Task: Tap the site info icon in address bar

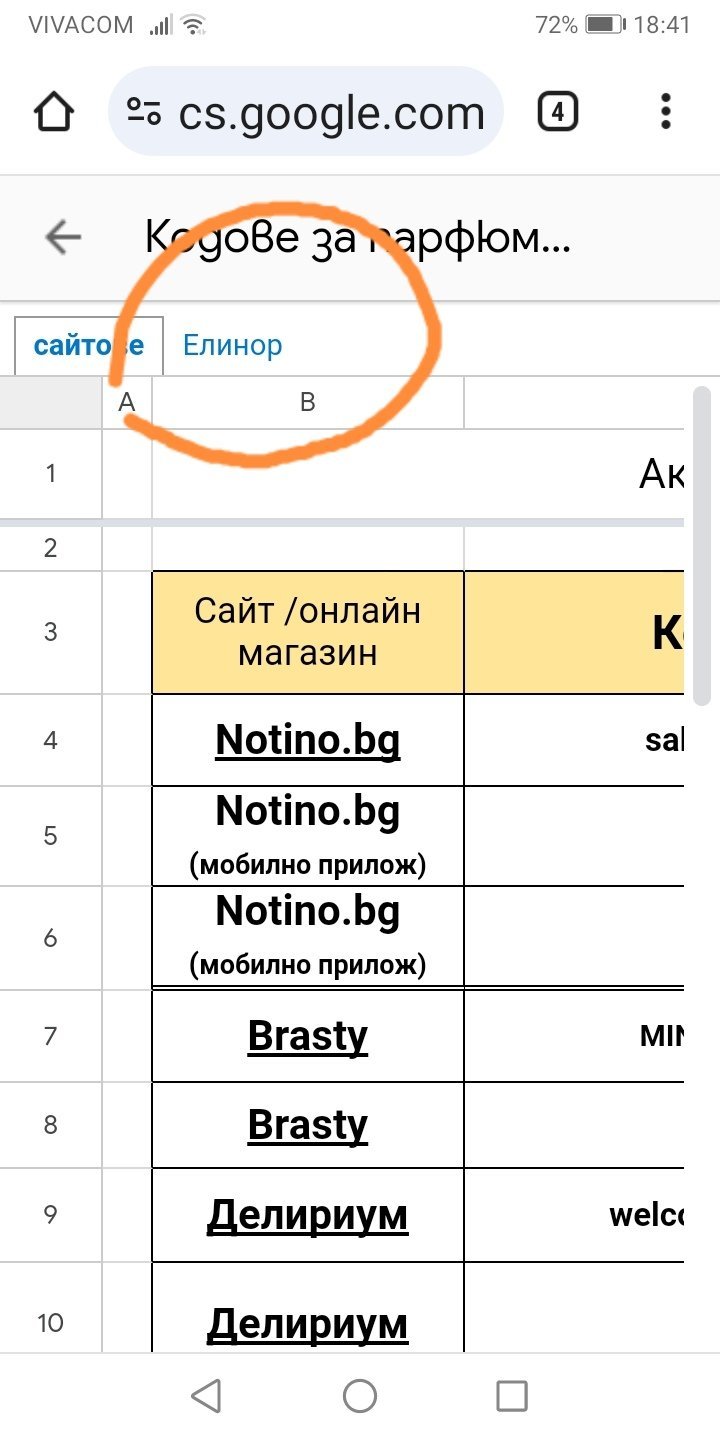Action: pos(144,113)
